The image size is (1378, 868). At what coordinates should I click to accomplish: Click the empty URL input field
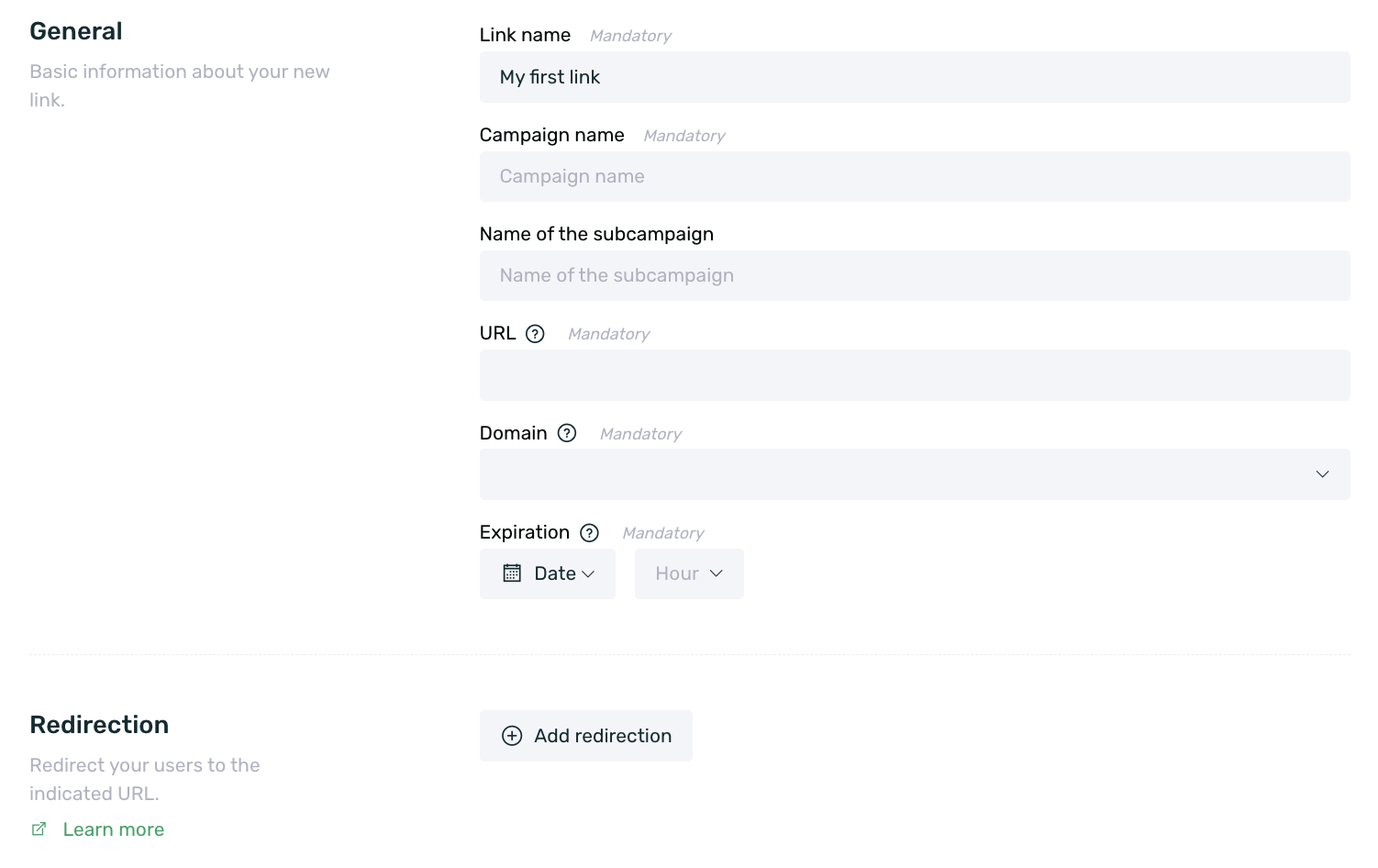915,375
